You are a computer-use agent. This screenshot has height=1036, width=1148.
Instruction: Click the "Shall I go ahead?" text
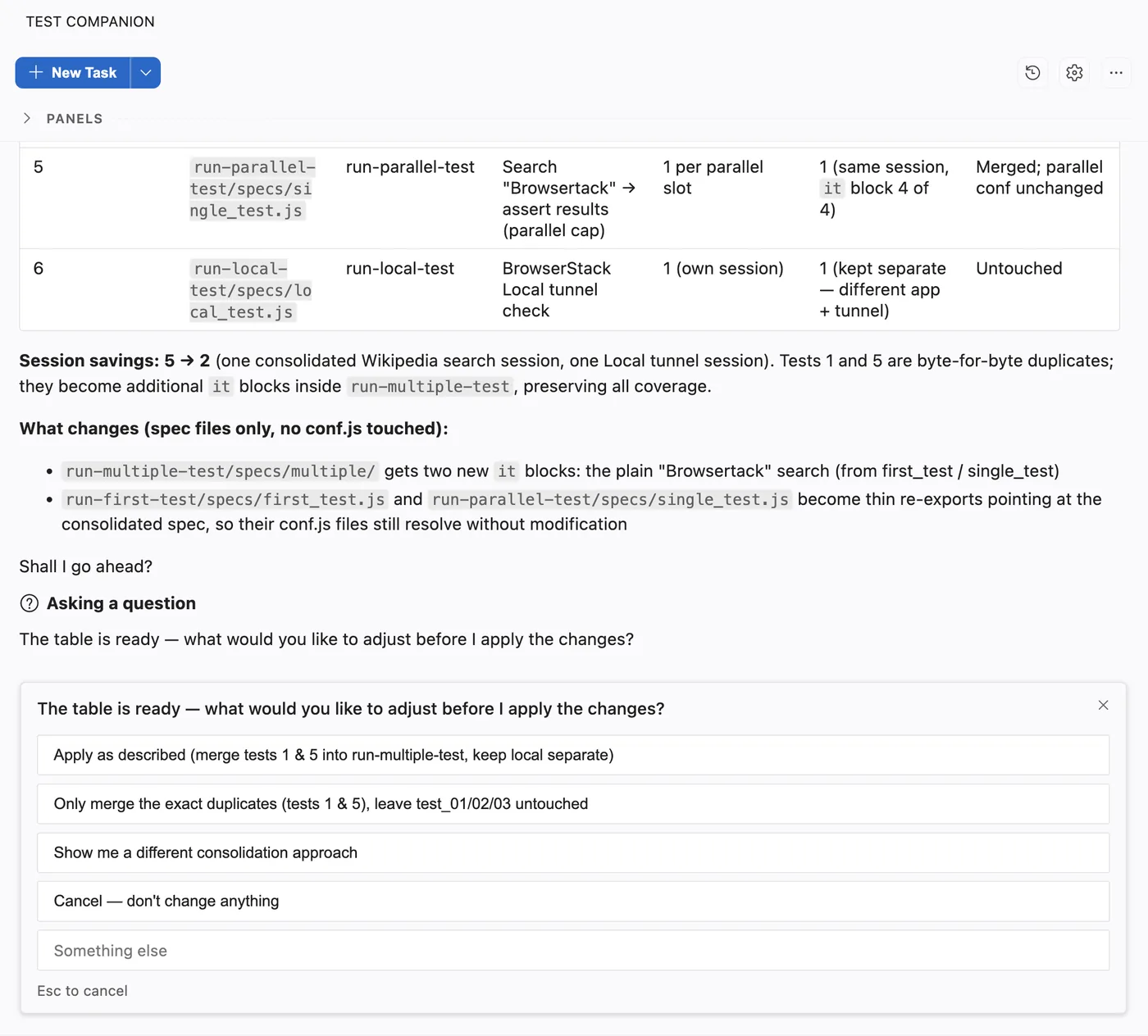[86, 566]
